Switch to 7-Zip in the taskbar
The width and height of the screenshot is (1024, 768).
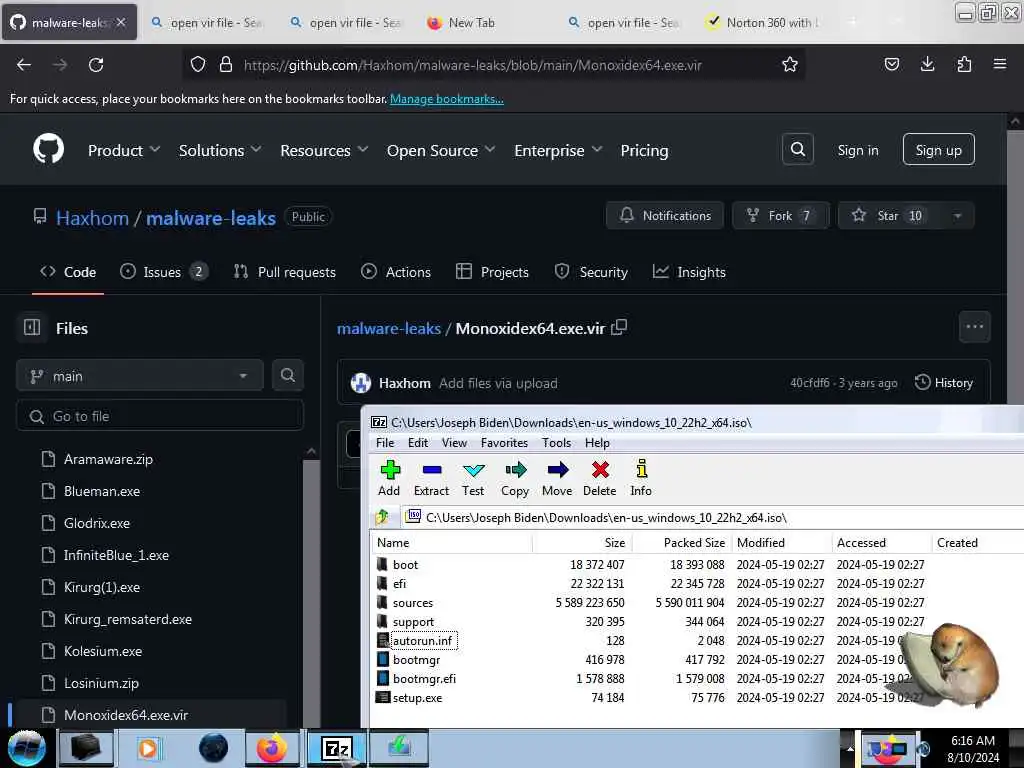337,748
